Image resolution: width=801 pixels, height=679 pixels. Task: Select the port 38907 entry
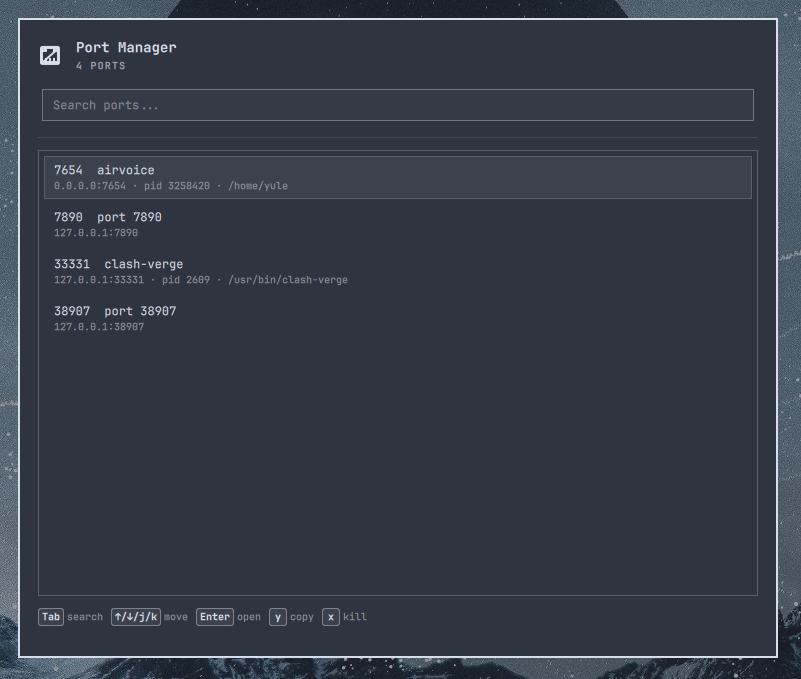coord(397,318)
